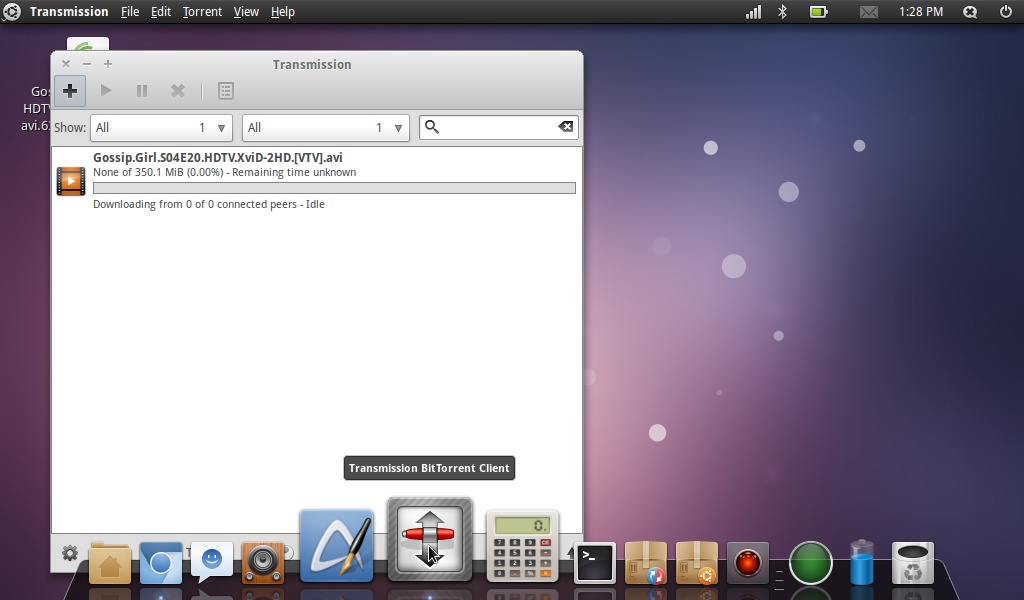Screen dimensions: 1024x600
Task: Click the green circle icon in the dock
Action: [x=810, y=563]
